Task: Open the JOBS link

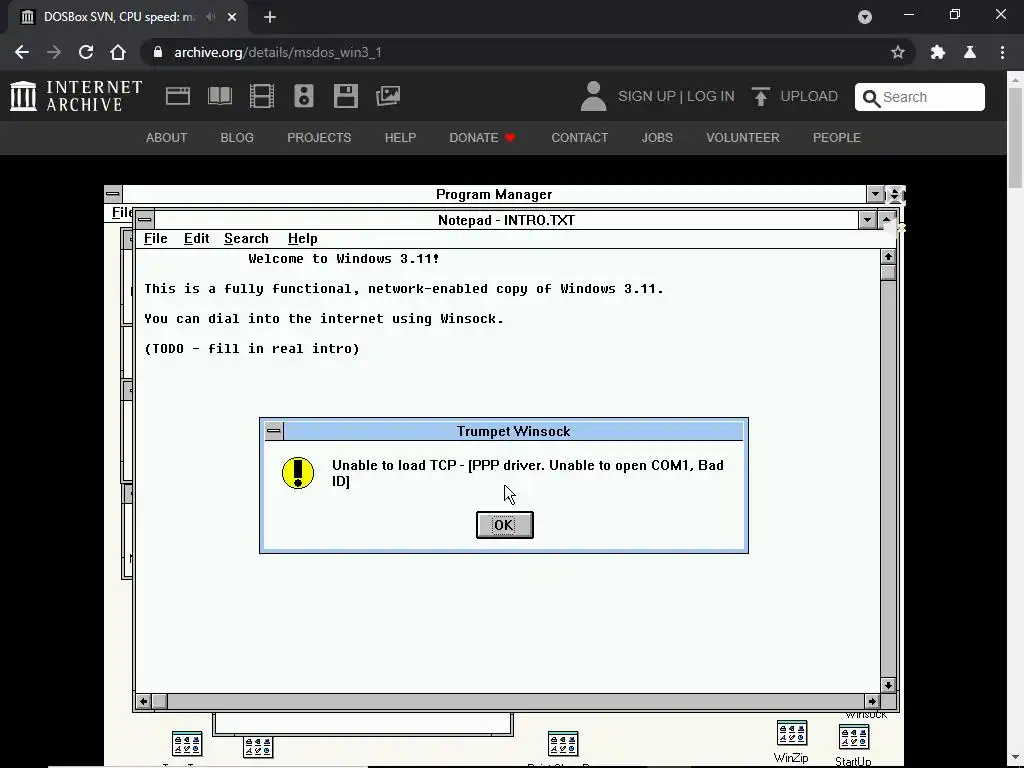Action: [657, 138]
